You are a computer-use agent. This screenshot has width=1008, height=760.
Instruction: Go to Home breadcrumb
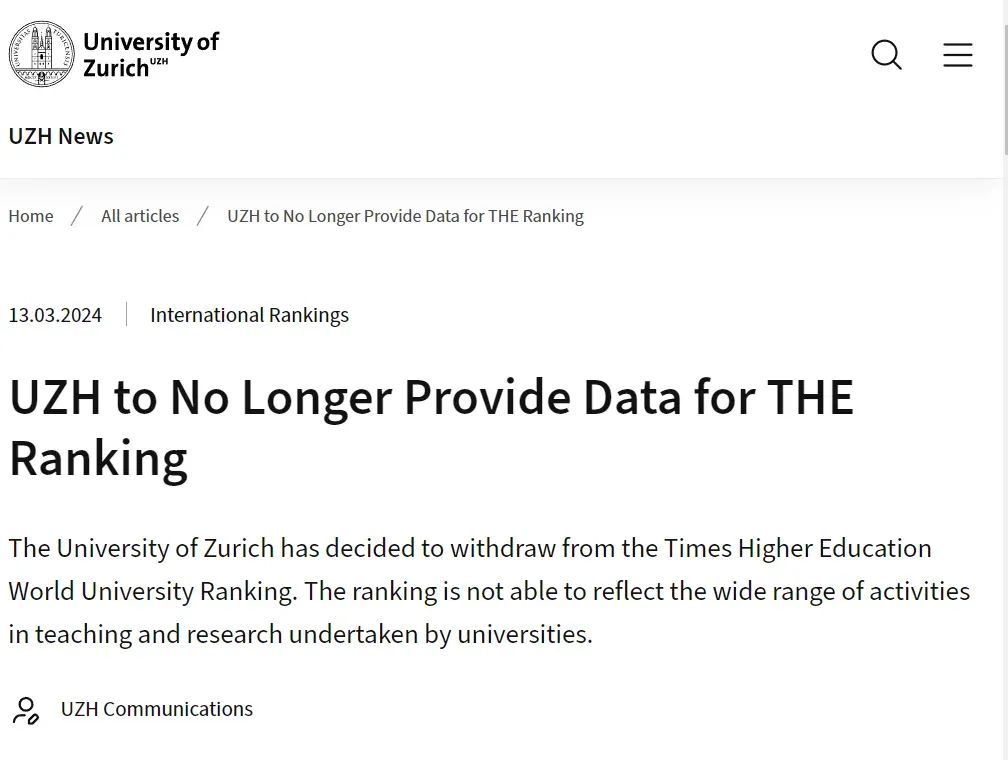coord(31,216)
